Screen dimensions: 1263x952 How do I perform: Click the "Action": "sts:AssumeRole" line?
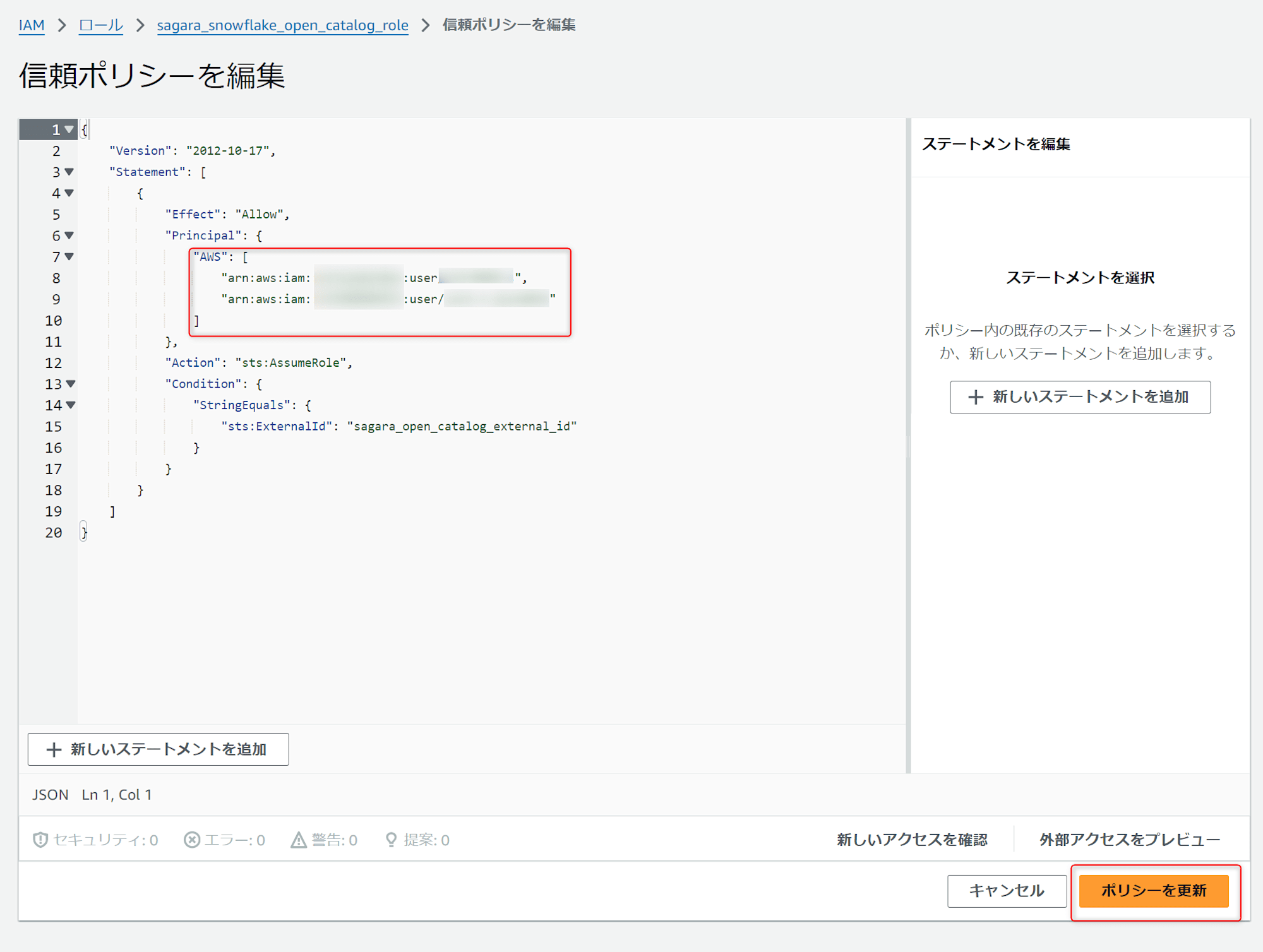[x=258, y=363]
